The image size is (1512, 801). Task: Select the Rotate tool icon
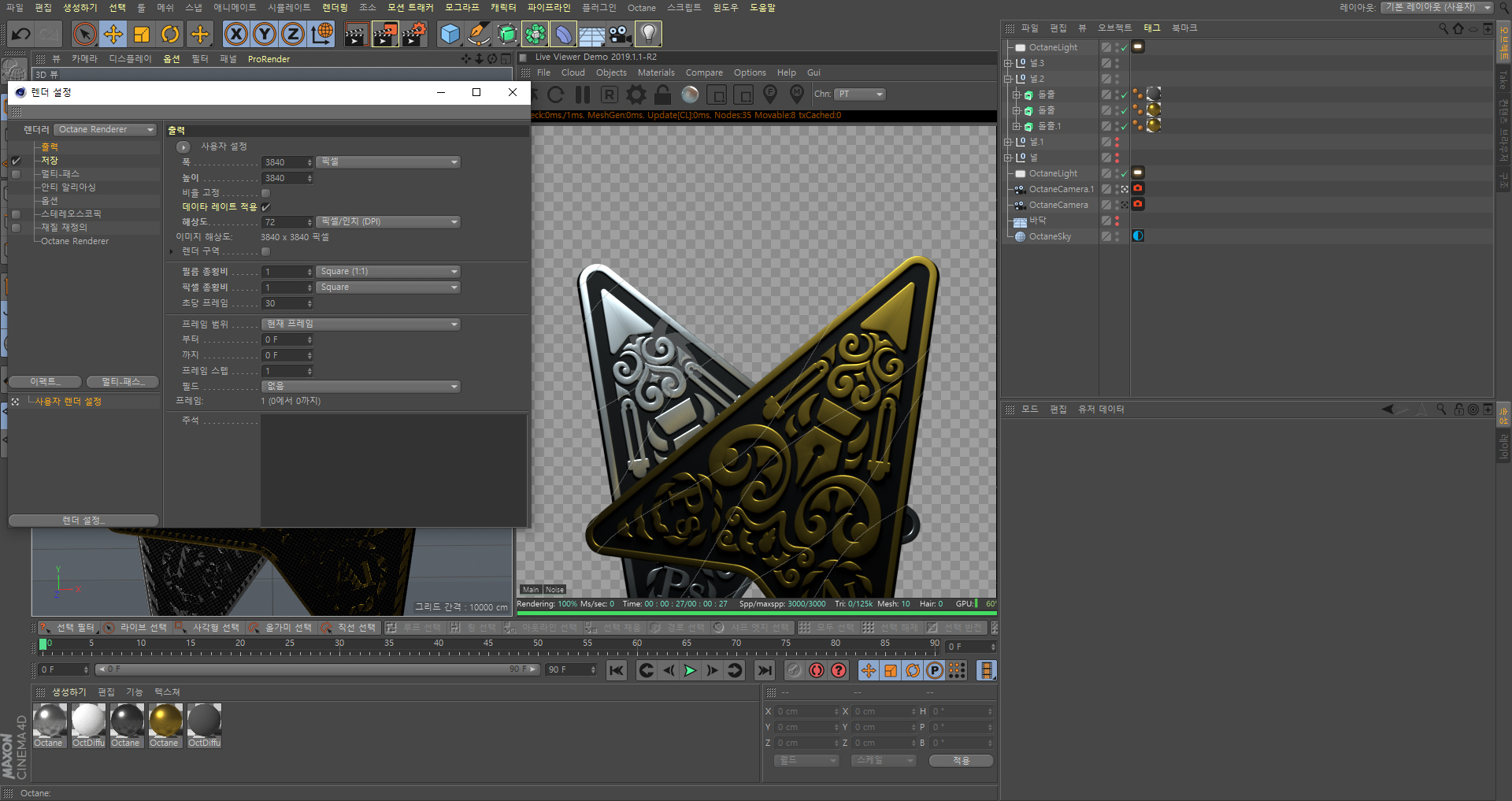tap(170, 34)
